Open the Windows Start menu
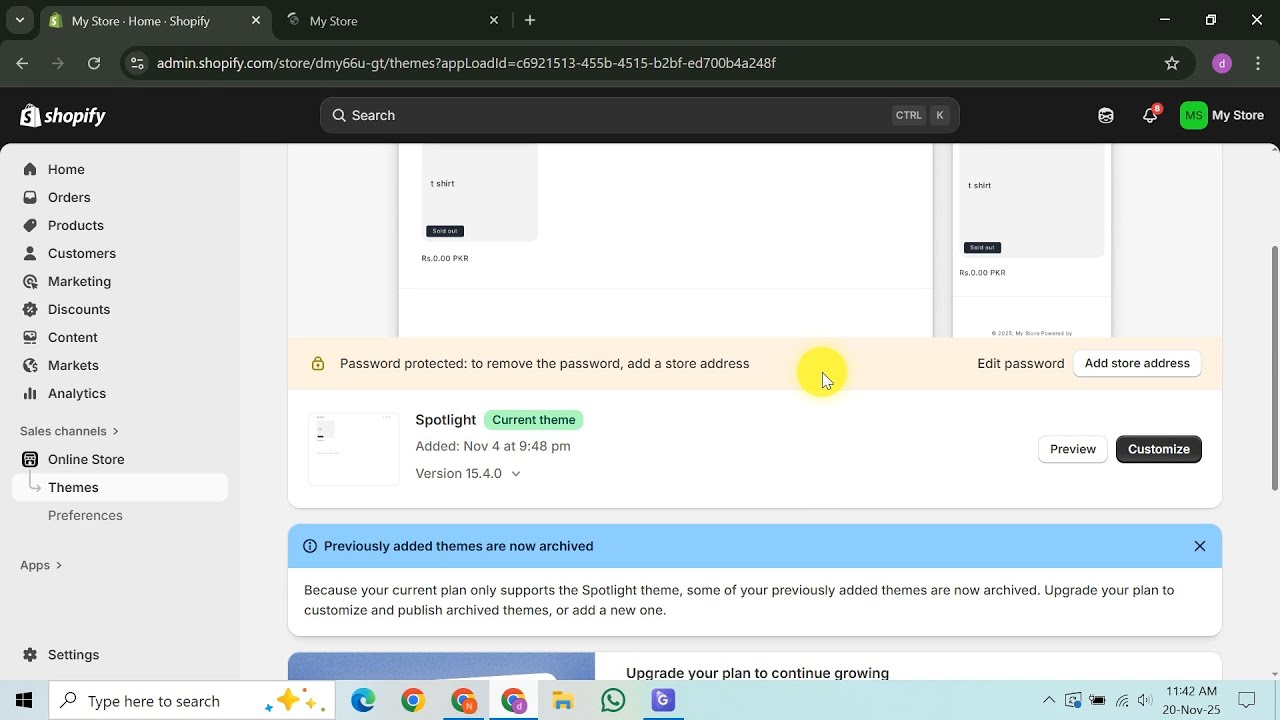The height and width of the screenshot is (720, 1280). click(x=24, y=701)
